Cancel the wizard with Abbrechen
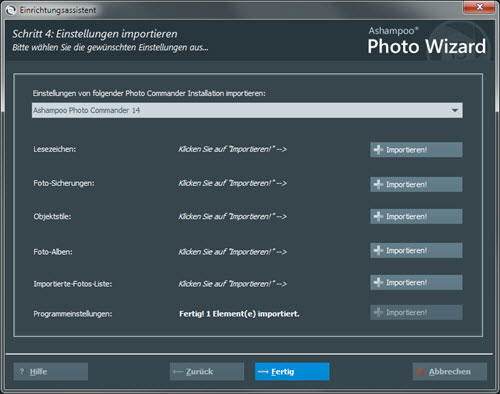This screenshot has width=500, height=394. (x=450, y=371)
